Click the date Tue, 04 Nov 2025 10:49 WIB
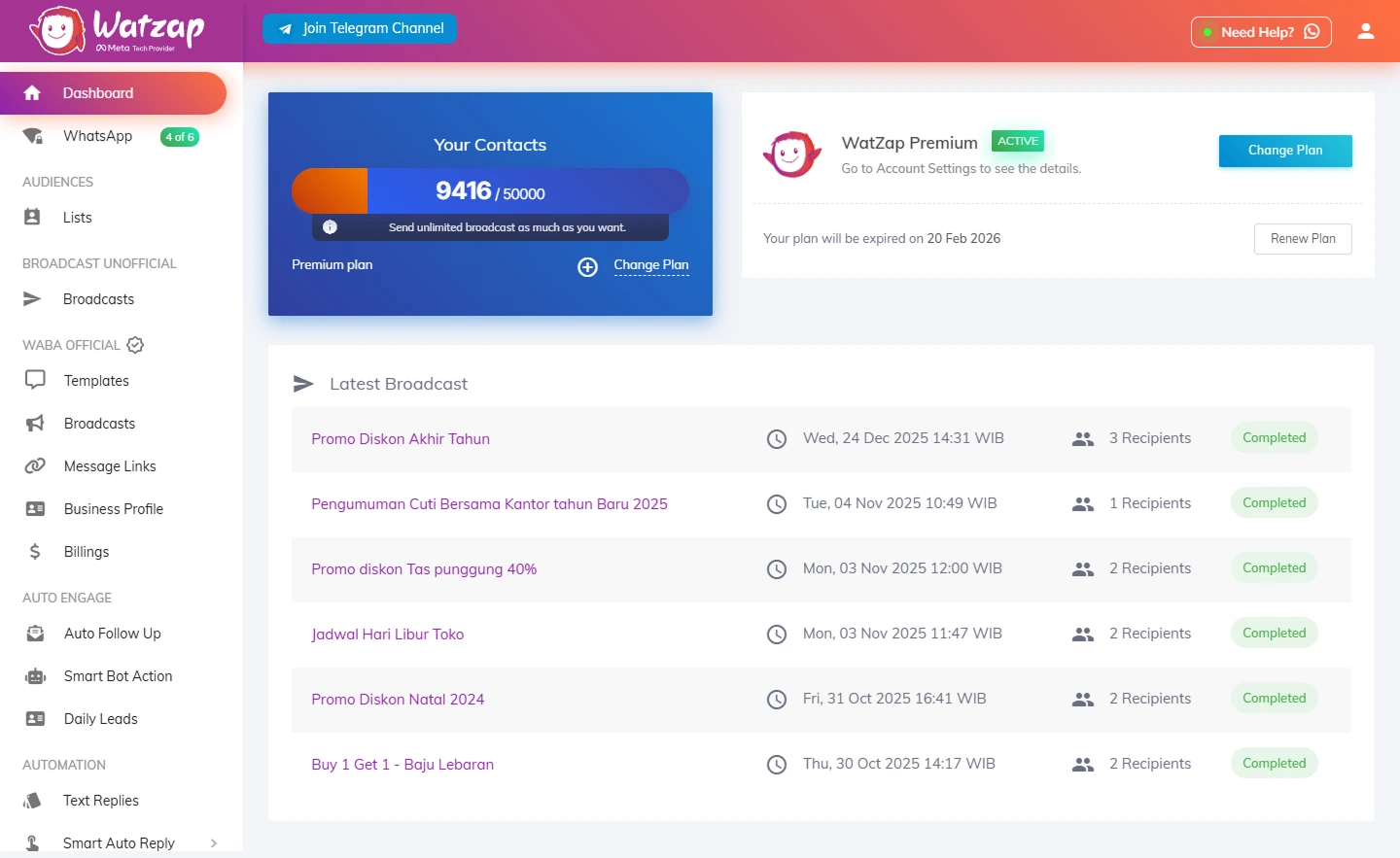1400x858 pixels. [899, 503]
